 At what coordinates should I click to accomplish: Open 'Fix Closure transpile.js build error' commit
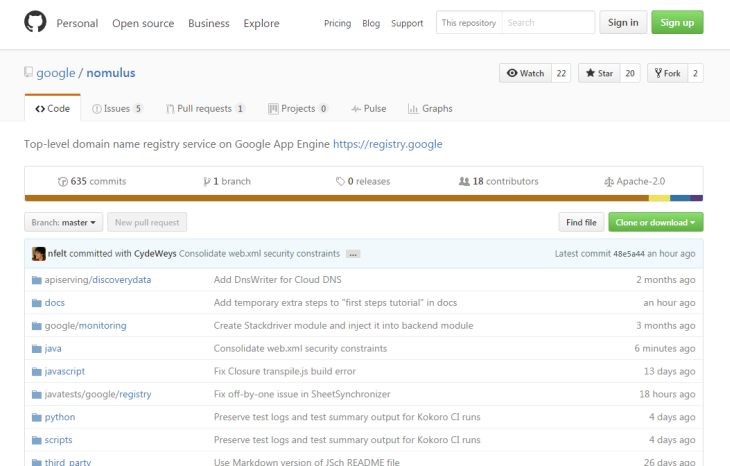click(x=284, y=371)
